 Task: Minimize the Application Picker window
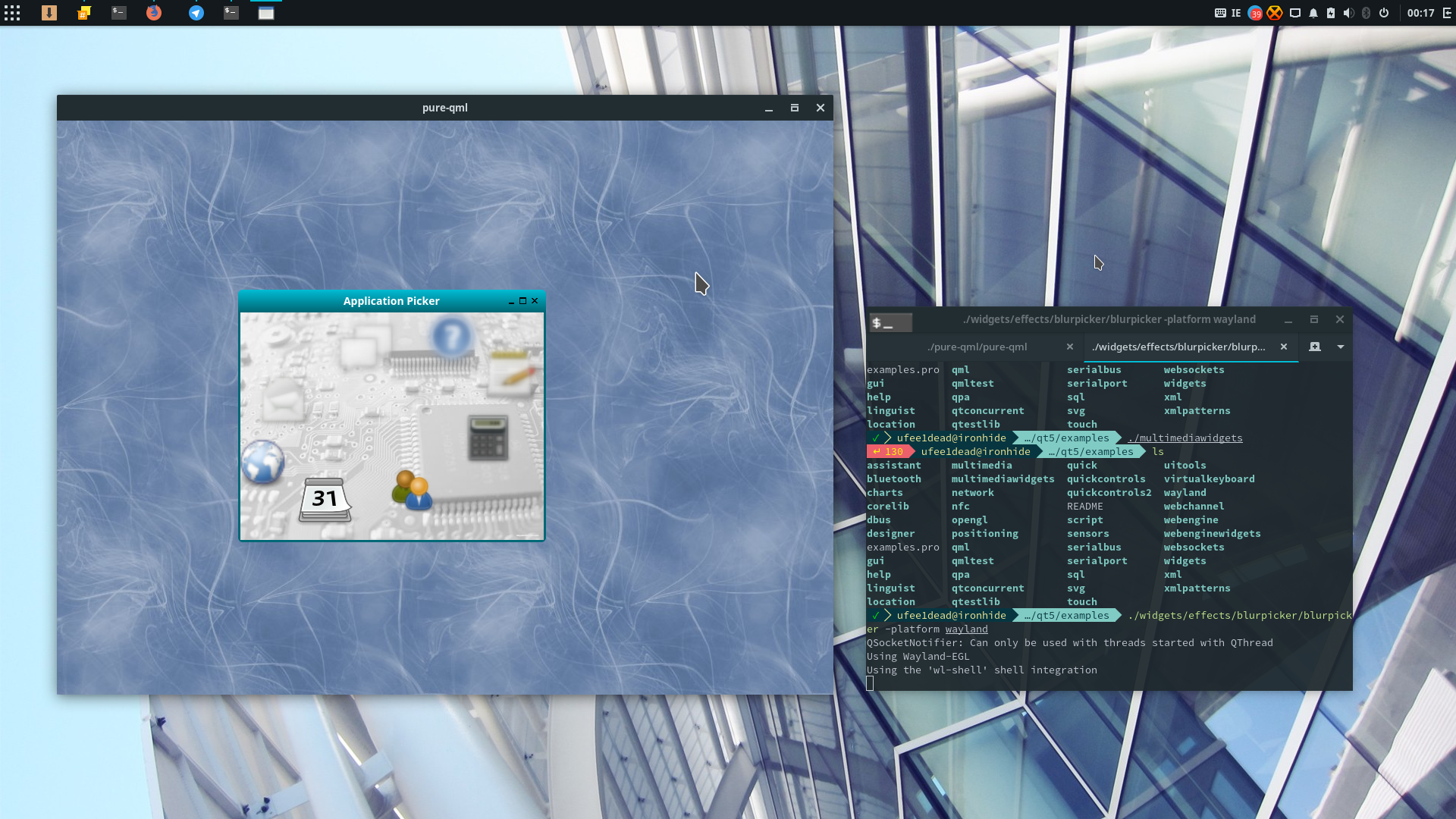pyautogui.click(x=511, y=301)
